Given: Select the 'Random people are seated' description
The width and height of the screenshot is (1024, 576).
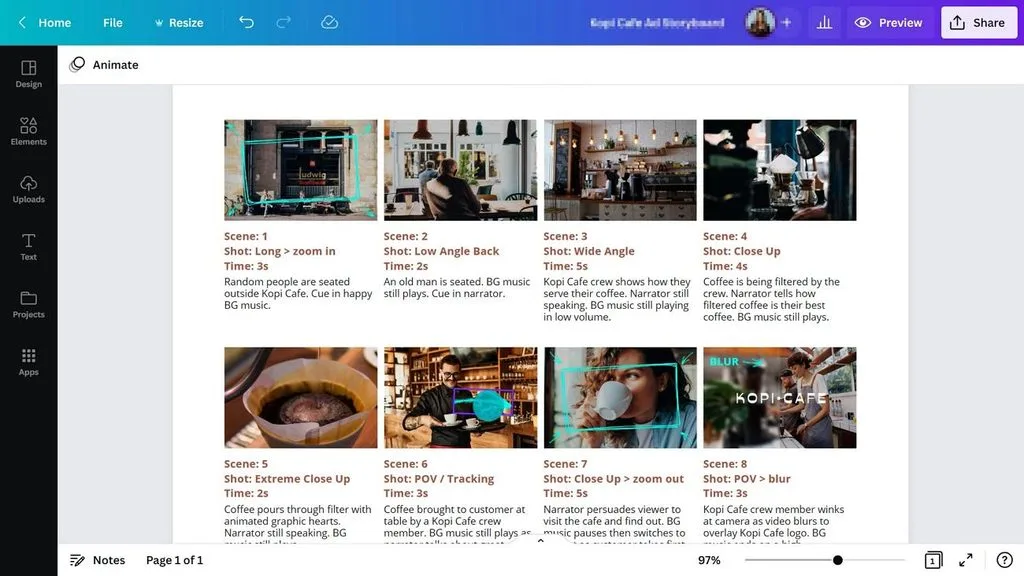Looking at the screenshot, I should tap(298, 293).
